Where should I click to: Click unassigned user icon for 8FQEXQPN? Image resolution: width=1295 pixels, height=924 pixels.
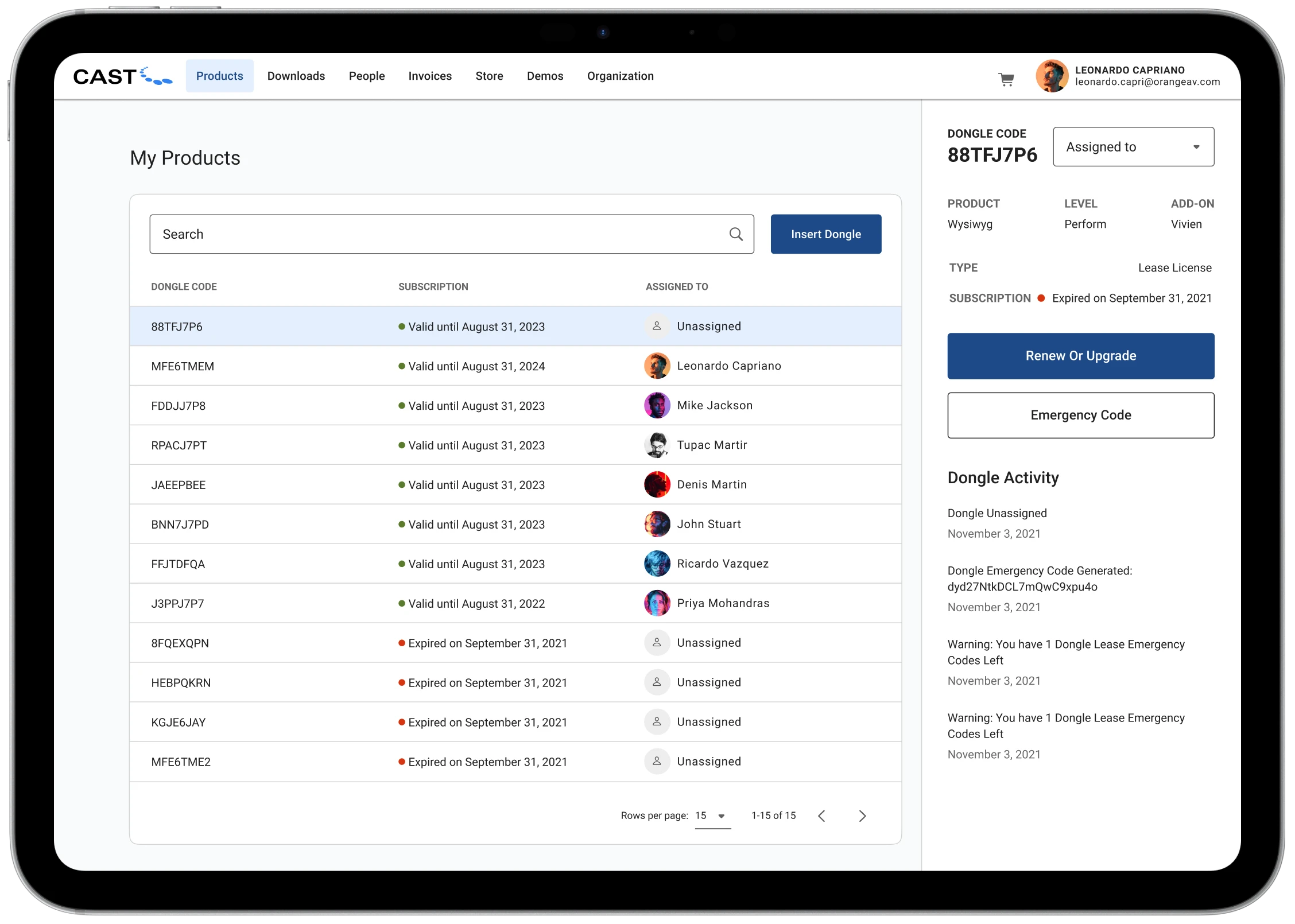tap(657, 643)
